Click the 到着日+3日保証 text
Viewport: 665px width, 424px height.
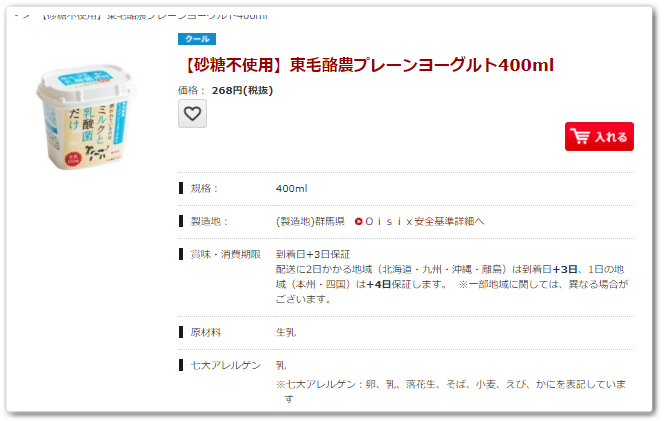(x=313, y=254)
